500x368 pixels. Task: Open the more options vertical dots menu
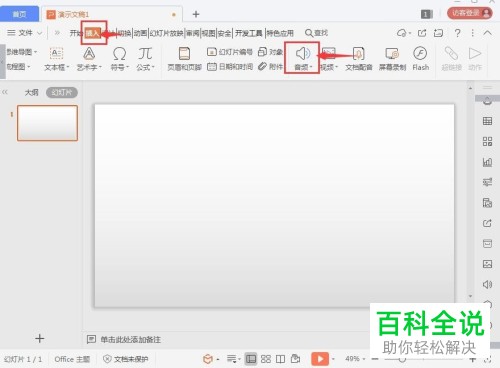pos(473,33)
